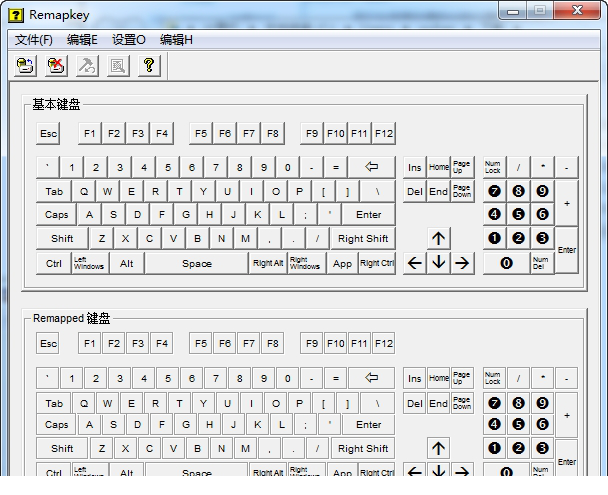Screen dimensions: 608x495
Task: Select Left Windows key on base keyboard
Action: (x=90, y=263)
